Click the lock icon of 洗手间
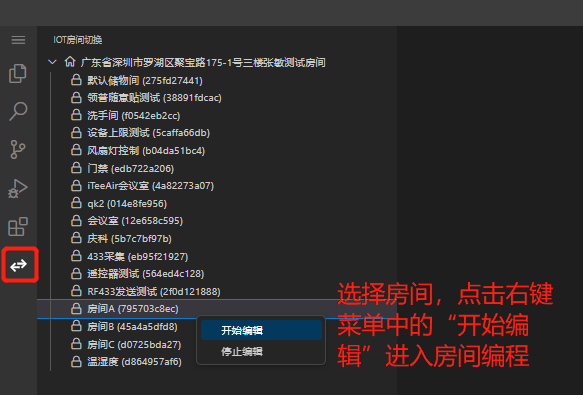The height and width of the screenshot is (395, 583). coord(76,115)
